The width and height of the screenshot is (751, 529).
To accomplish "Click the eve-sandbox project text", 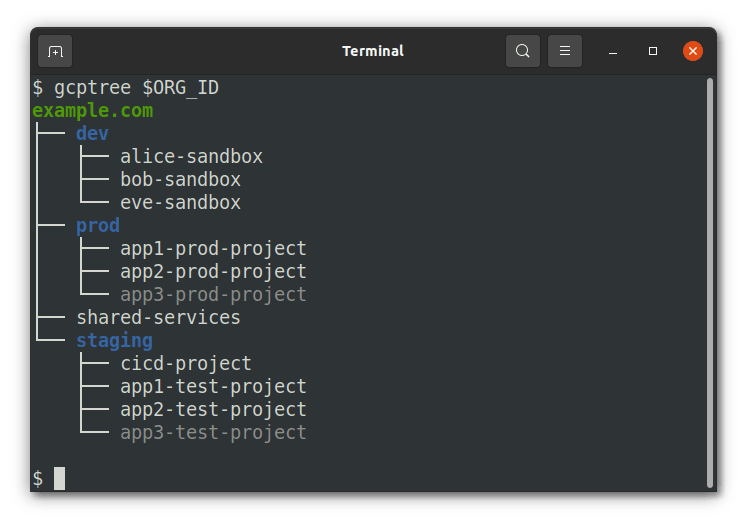I will click(x=180, y=203).
